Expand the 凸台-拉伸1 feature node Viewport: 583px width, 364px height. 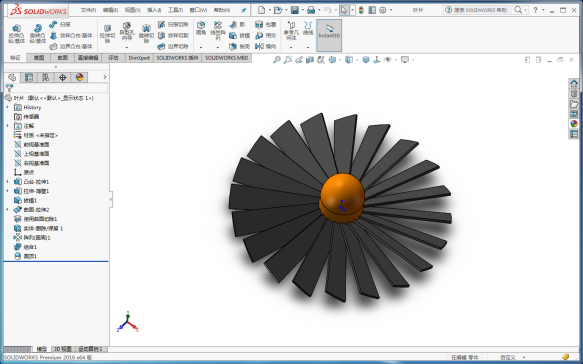(7, 181)
